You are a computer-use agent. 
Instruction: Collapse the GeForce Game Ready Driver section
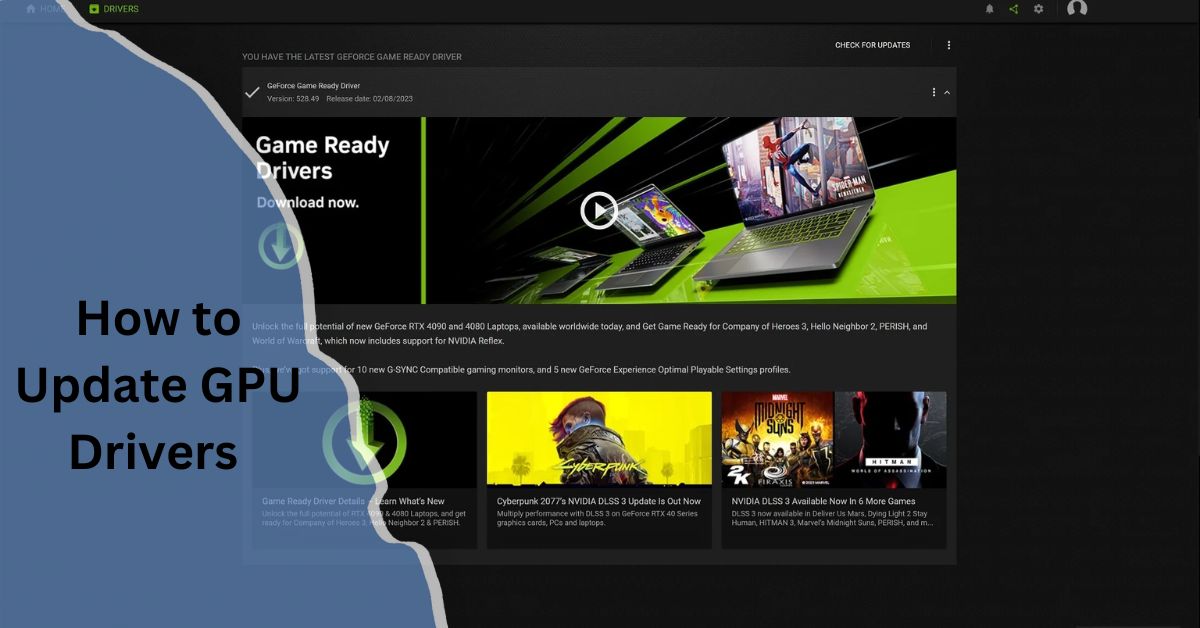click(947, 92)
